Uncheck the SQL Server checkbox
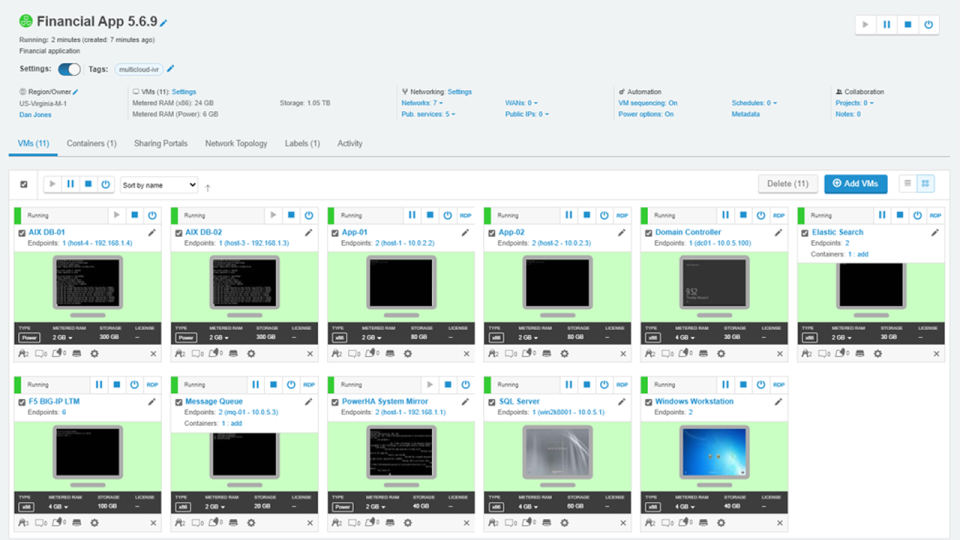 click(492, 402)
